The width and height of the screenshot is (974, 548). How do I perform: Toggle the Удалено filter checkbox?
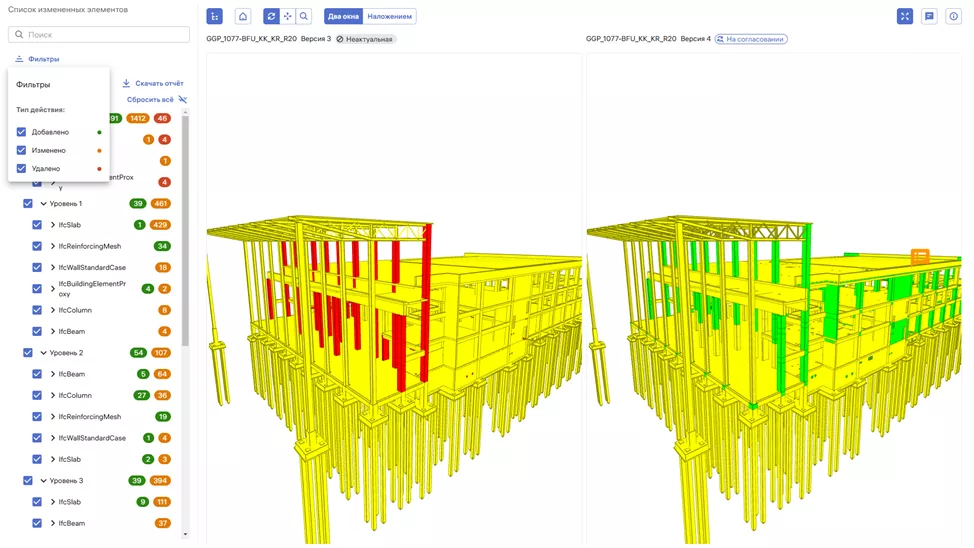coord(22,168)
